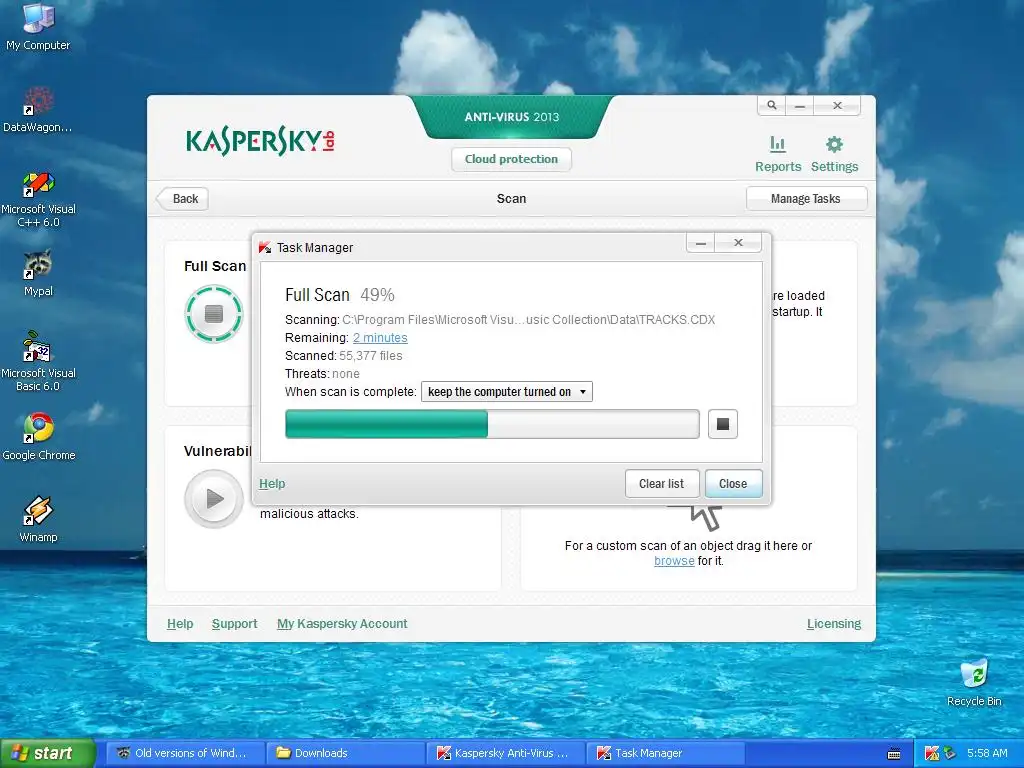Click Cloud protection button
The width and height of the screenshot is (1024, 768).
[x=511, y=159]
